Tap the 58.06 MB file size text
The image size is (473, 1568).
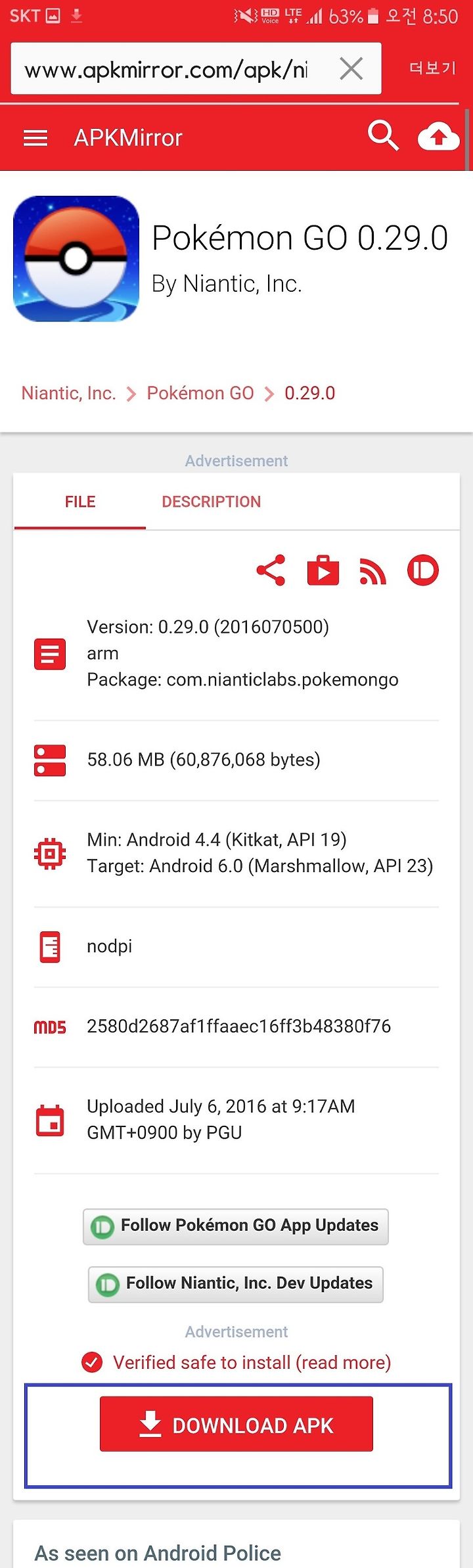pyautogui.click(x=204, y=760)
